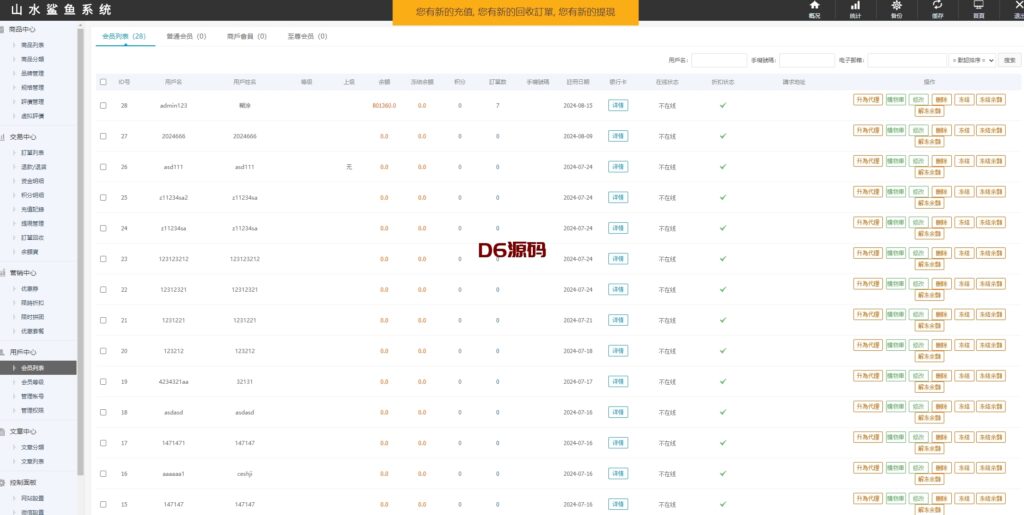This screenshot has width=1024, height=515.
Task: Tick the checkbox for user asd111
Action: [103, 166]
